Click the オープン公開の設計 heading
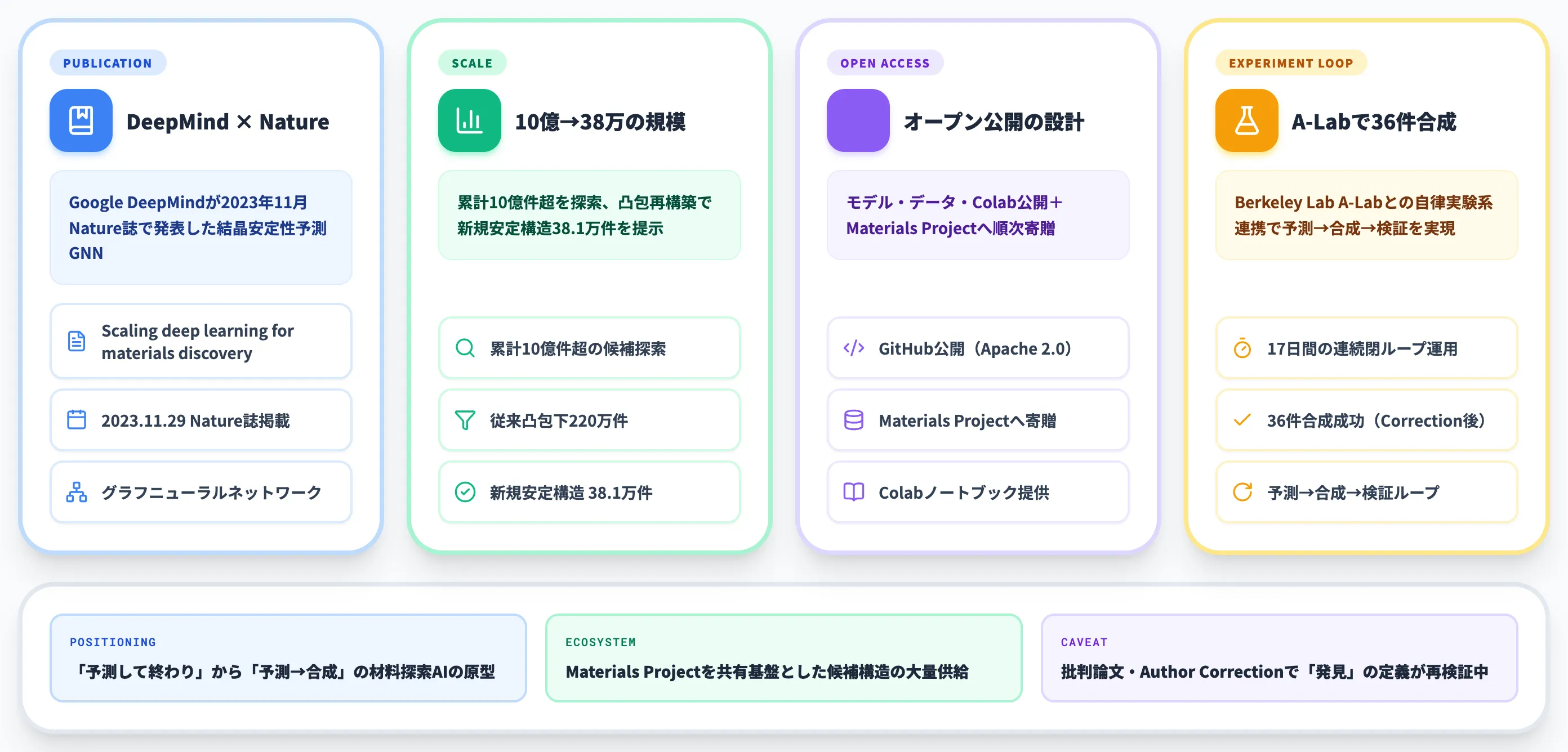This screenshot has width=1568, height=752. coord(994,122)
